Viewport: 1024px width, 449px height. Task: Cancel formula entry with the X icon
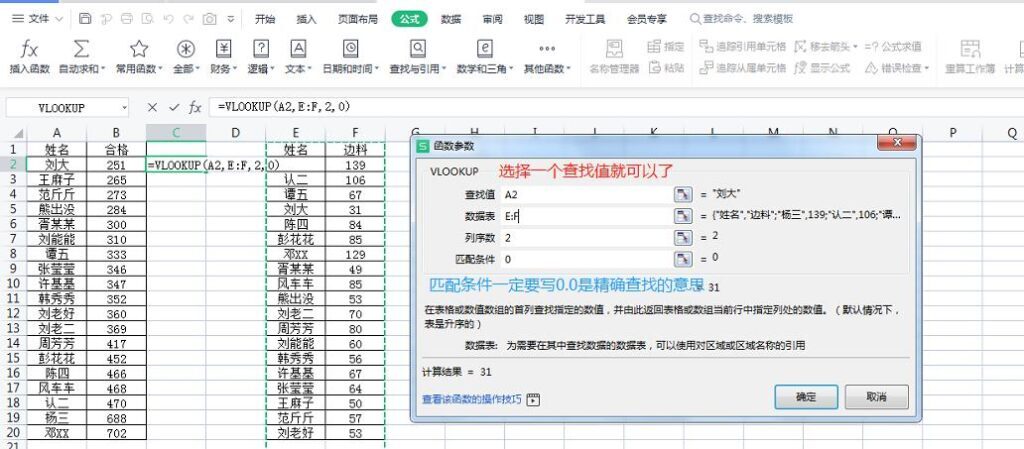[152, 107]
